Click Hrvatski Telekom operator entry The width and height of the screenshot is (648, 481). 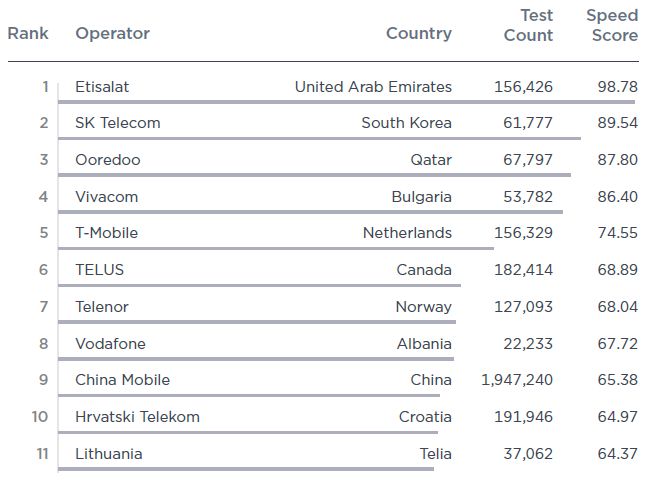137,417
